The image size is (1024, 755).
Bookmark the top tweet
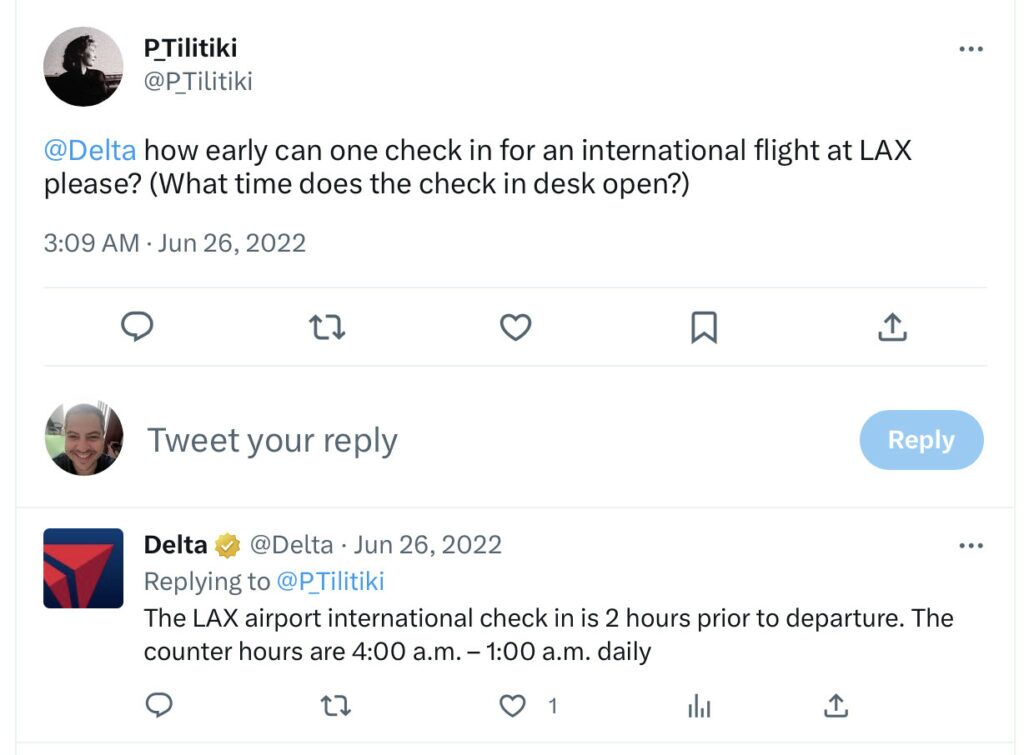tap(703, 327)
